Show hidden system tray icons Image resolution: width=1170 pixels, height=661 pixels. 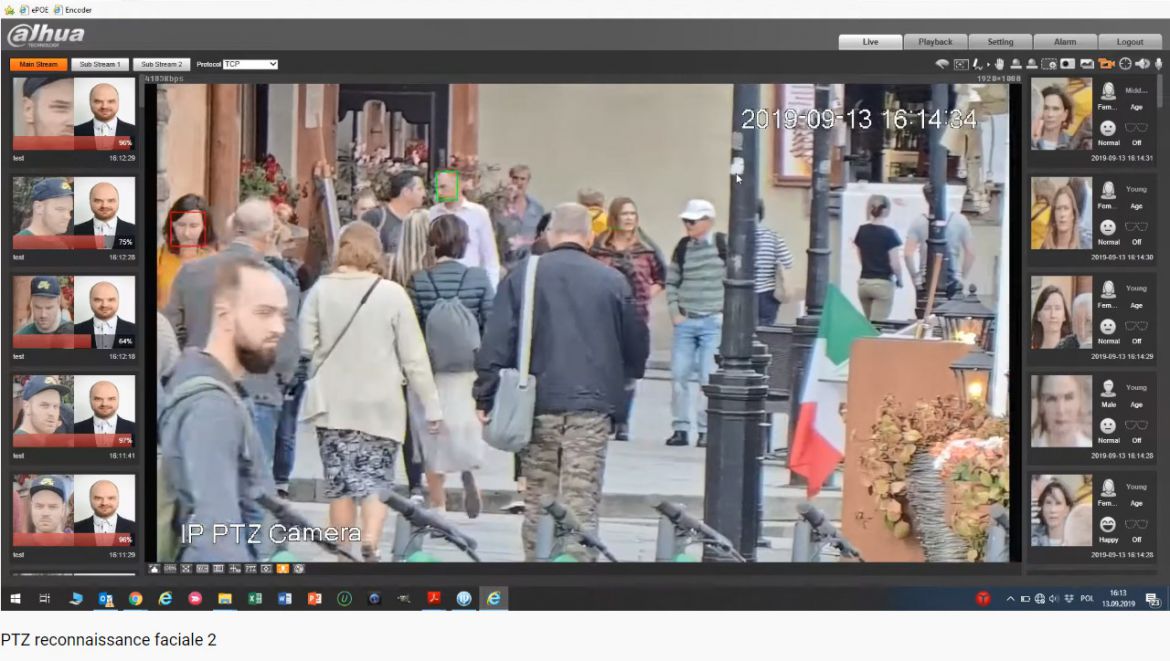tap(1010, 598)
